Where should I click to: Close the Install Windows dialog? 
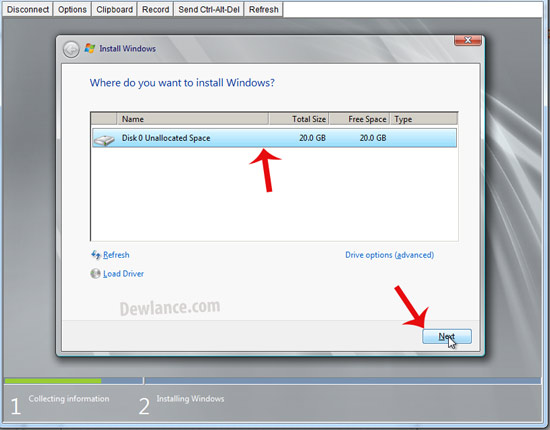coord(468,40)
